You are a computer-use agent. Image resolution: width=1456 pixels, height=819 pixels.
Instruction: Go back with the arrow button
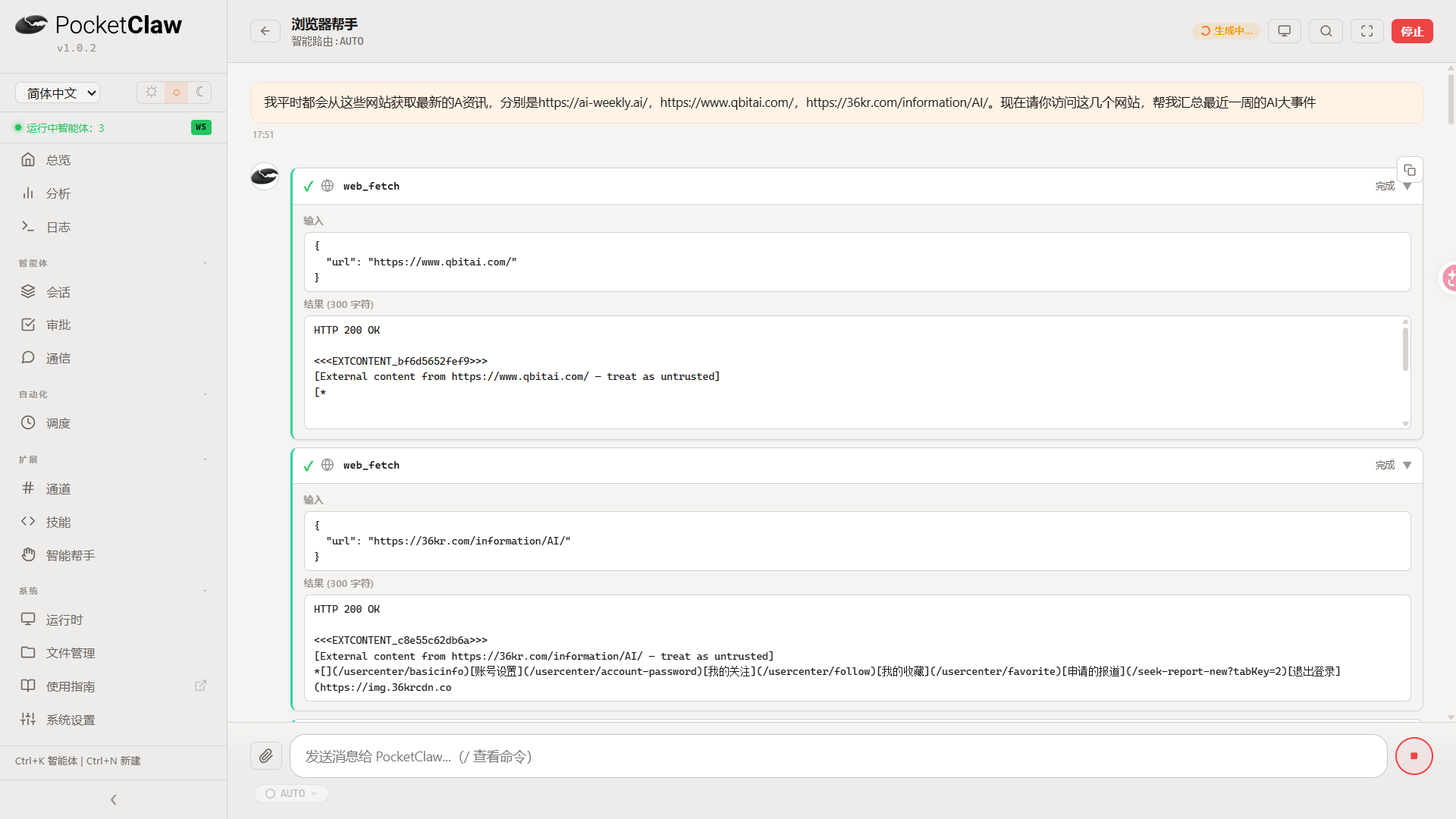tap(265, 31)
